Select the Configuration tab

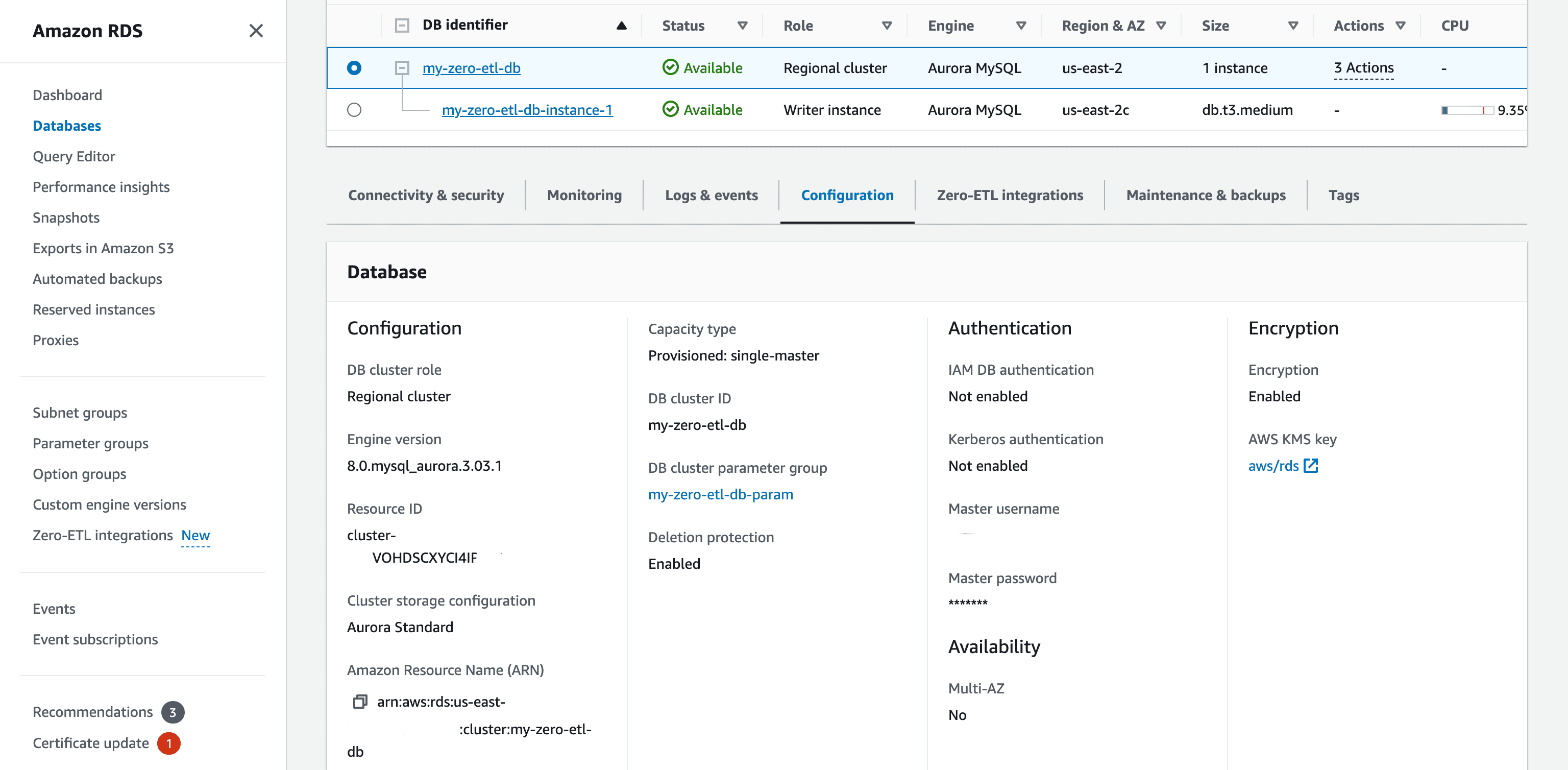click(x=847, y=195)
